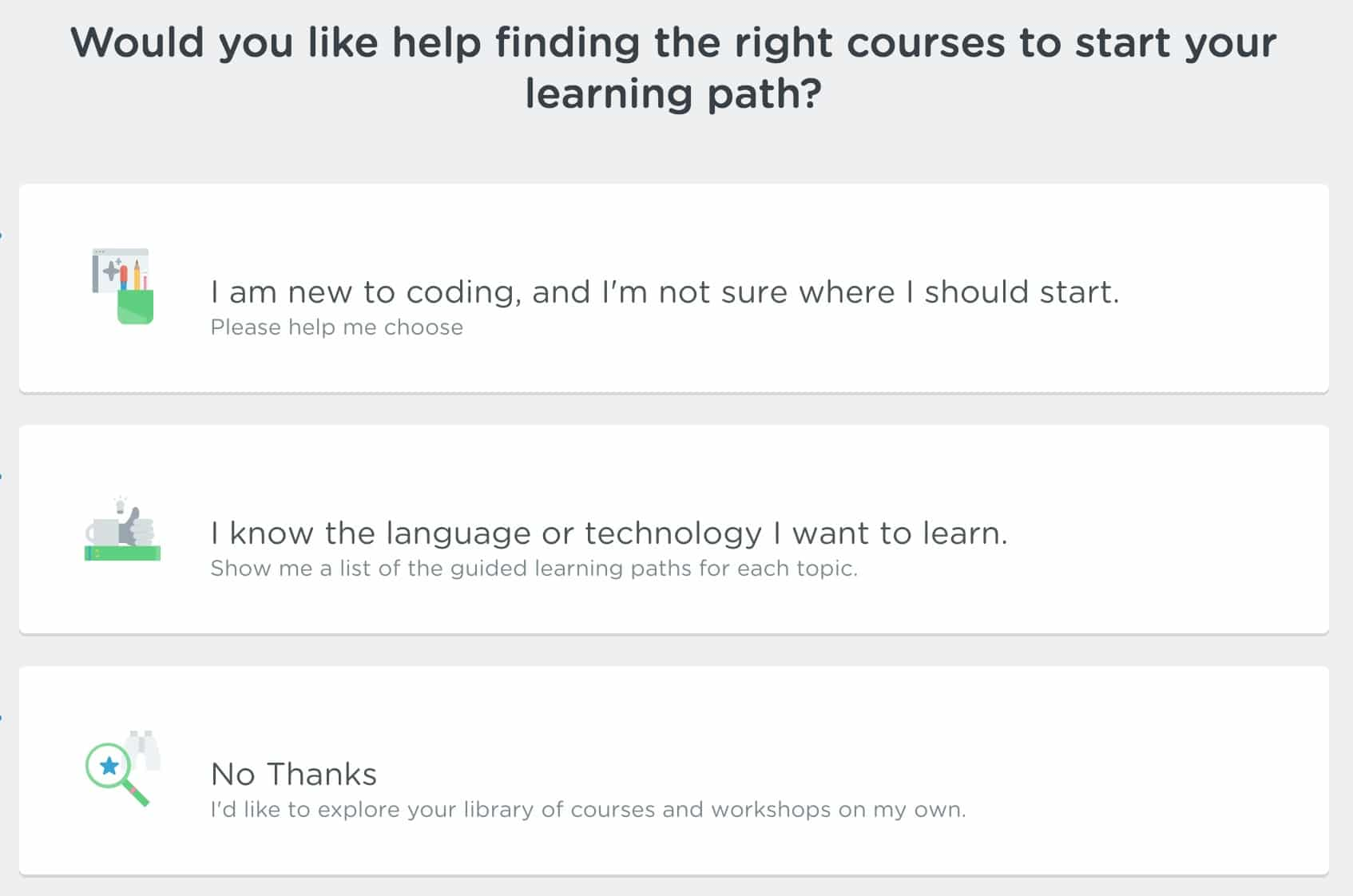
Task: Click "Please help me choose" subtitle
Action: (x=336, y=327)
